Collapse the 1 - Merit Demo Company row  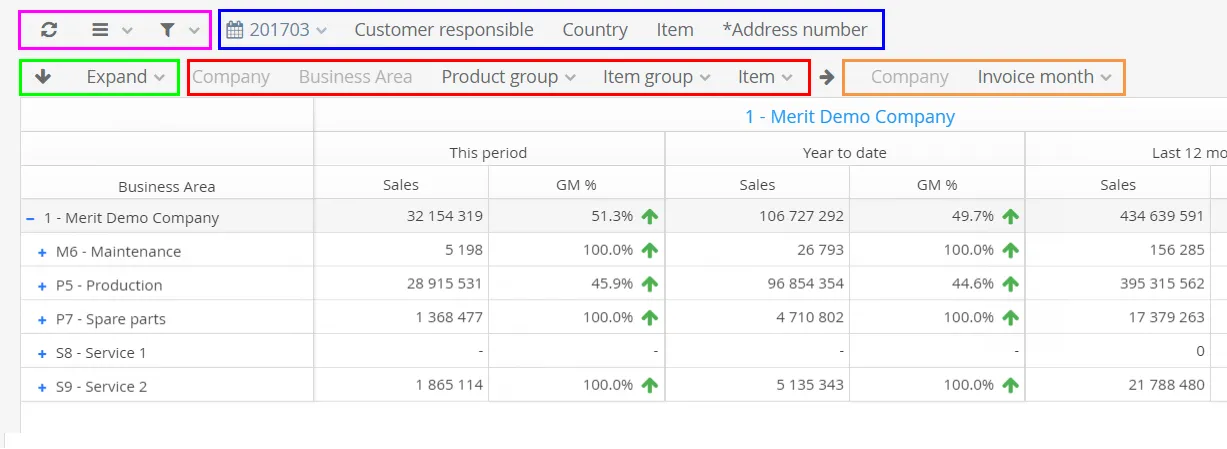(x=30, y=218)
